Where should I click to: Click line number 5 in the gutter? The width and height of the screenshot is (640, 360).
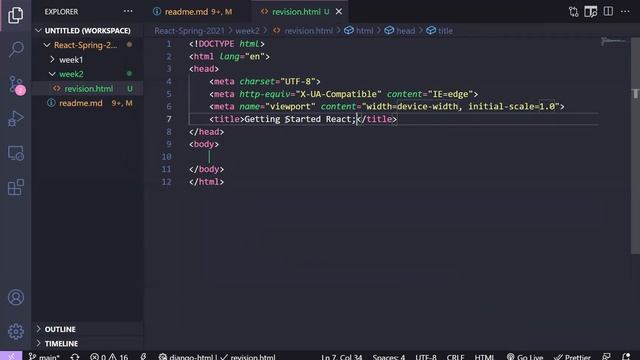(169, 94)
